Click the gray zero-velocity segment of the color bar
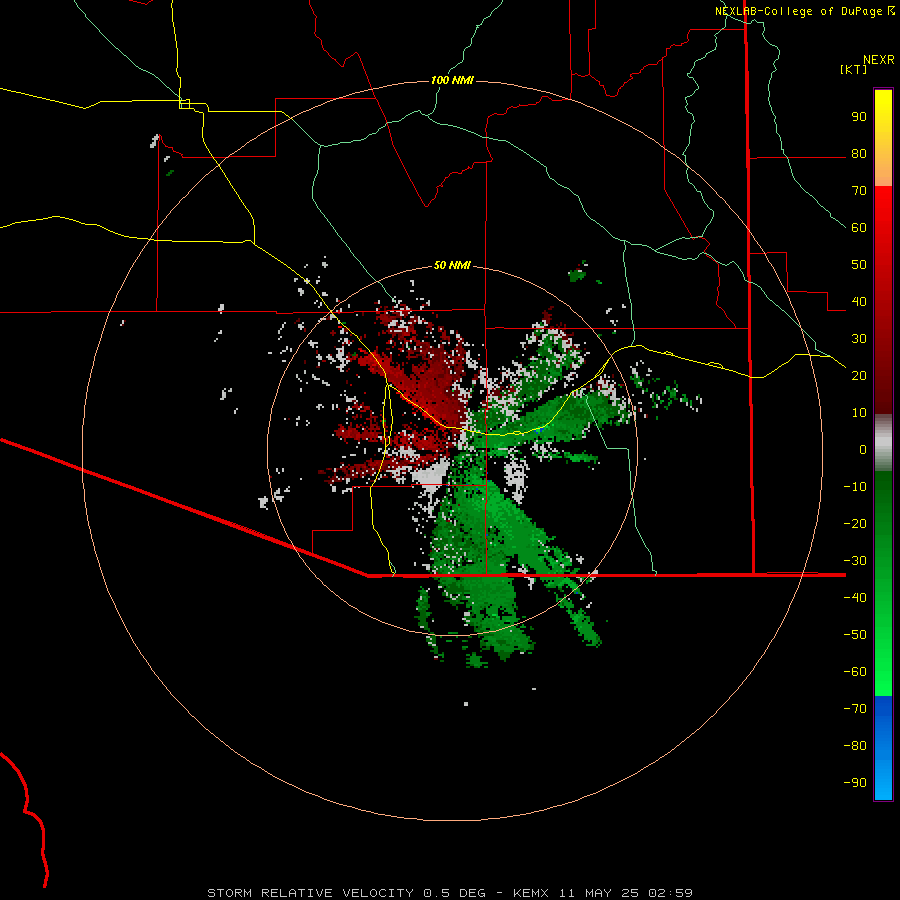 883,443
